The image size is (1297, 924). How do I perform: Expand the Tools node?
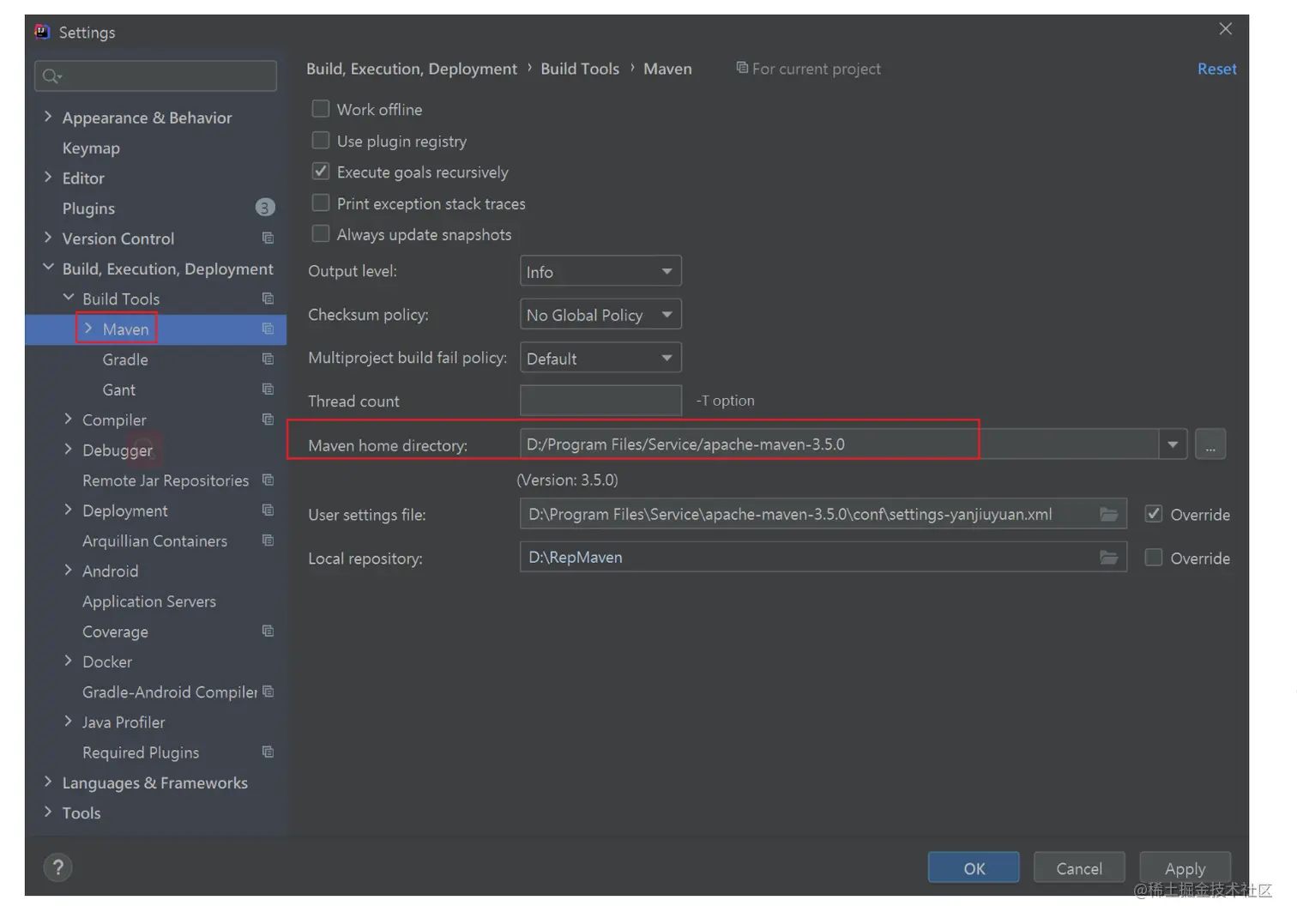(x=48, y=812)
